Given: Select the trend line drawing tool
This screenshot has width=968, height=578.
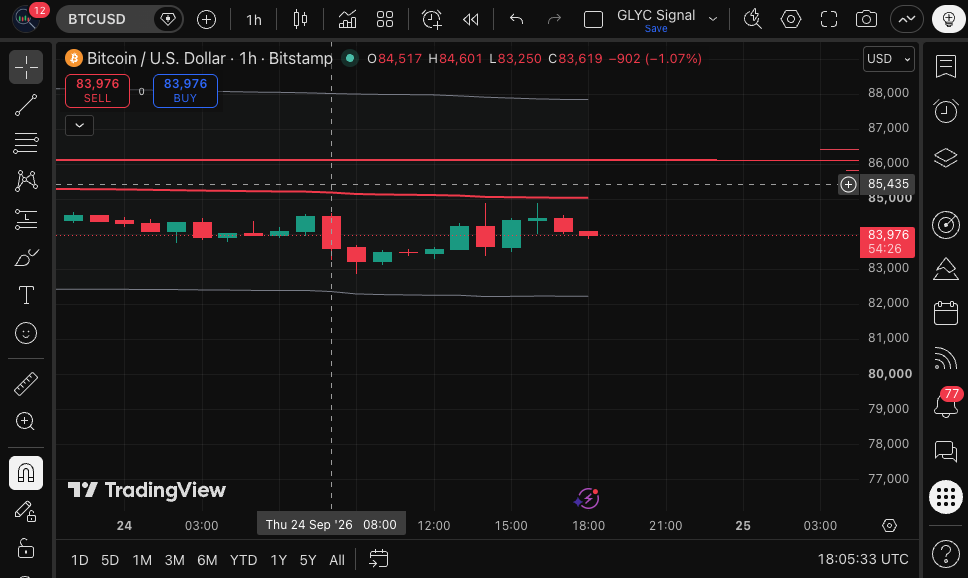Looking at the screenshot, I should pos(26,106).
